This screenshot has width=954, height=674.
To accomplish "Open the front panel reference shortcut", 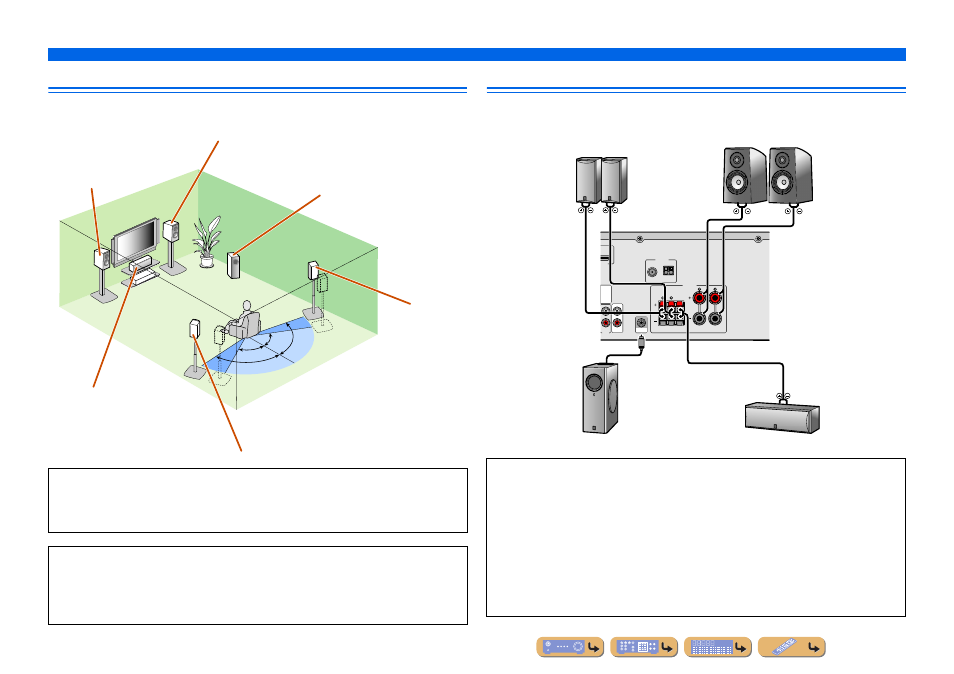I will click(570, 647).
